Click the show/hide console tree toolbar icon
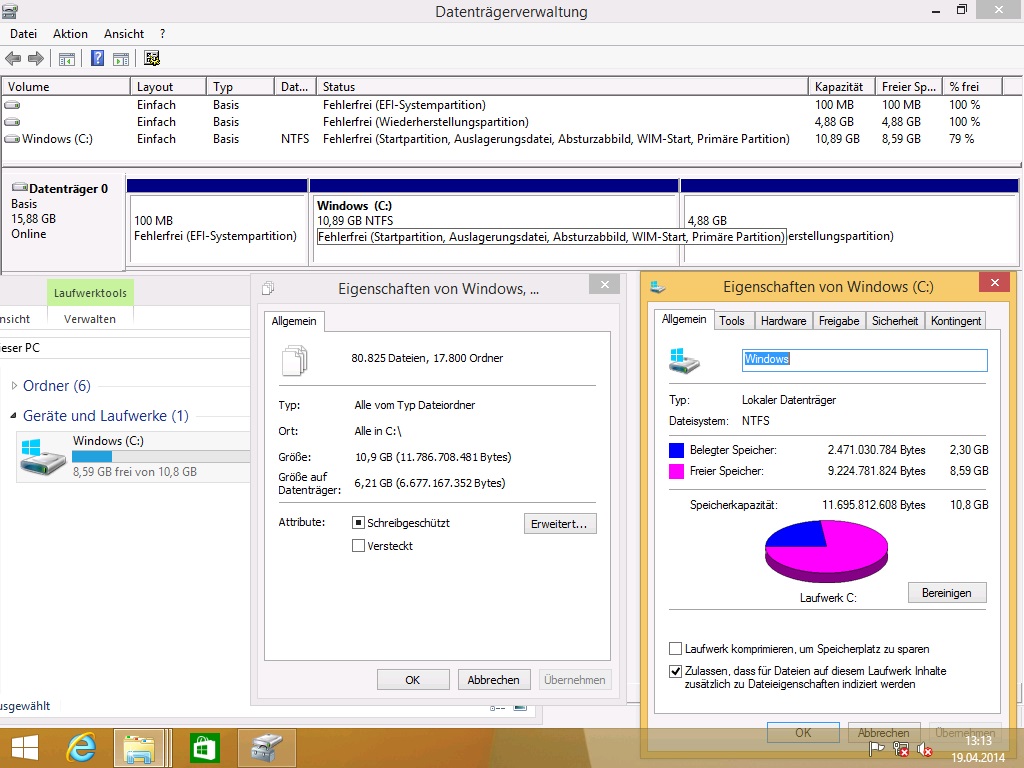Image resolution: width=1024 pixels, height=768 pixels. pyautogui.click(x=67, y=59)
